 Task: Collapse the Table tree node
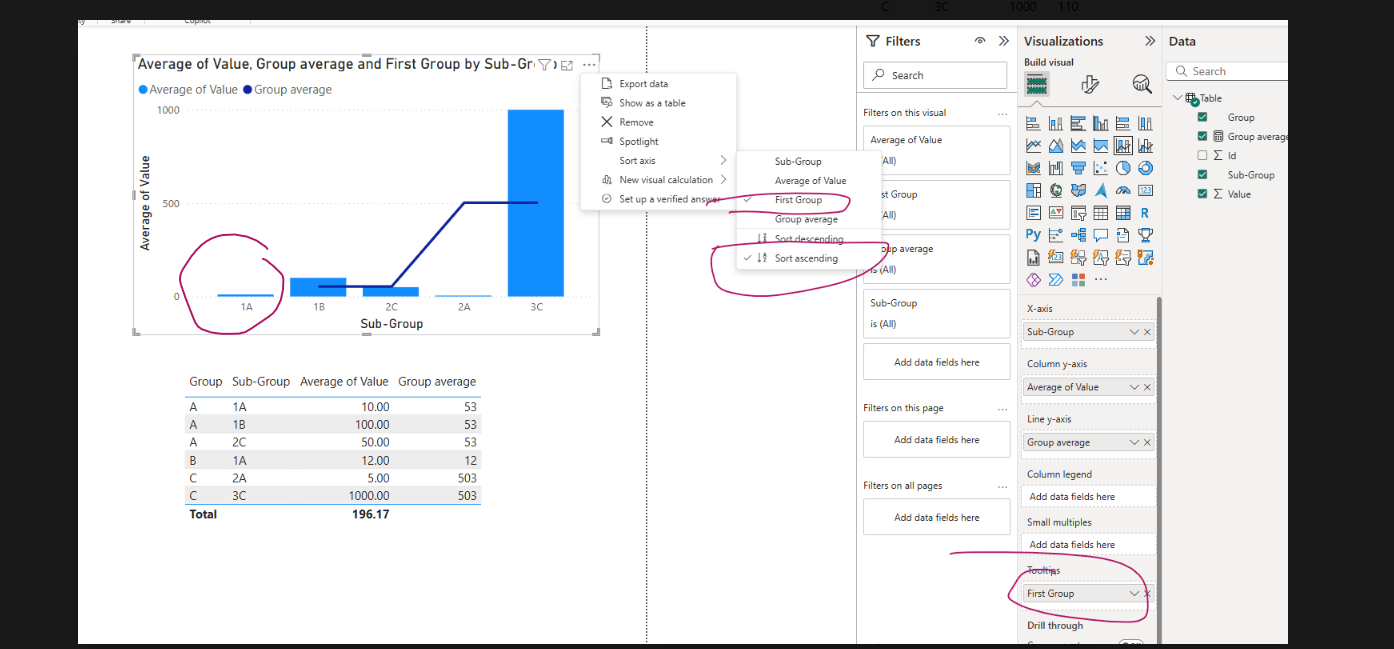[x=1177, y=98]
